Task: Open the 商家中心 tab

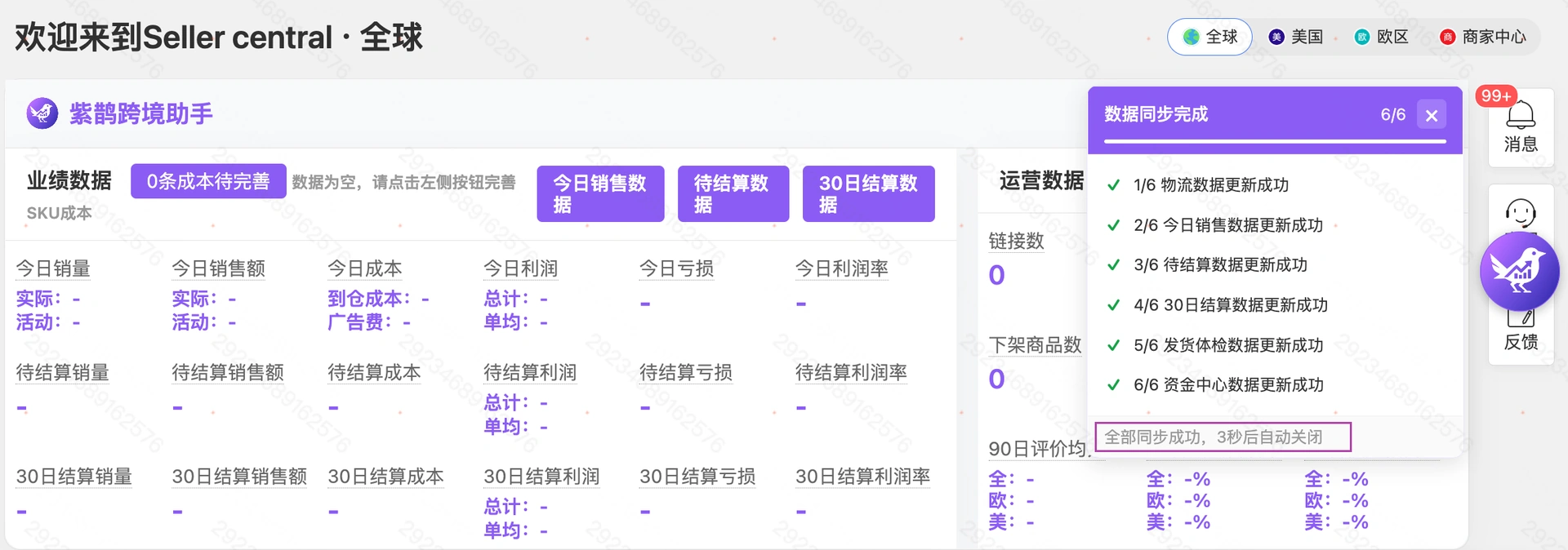Action: [x=1482, y=37]
